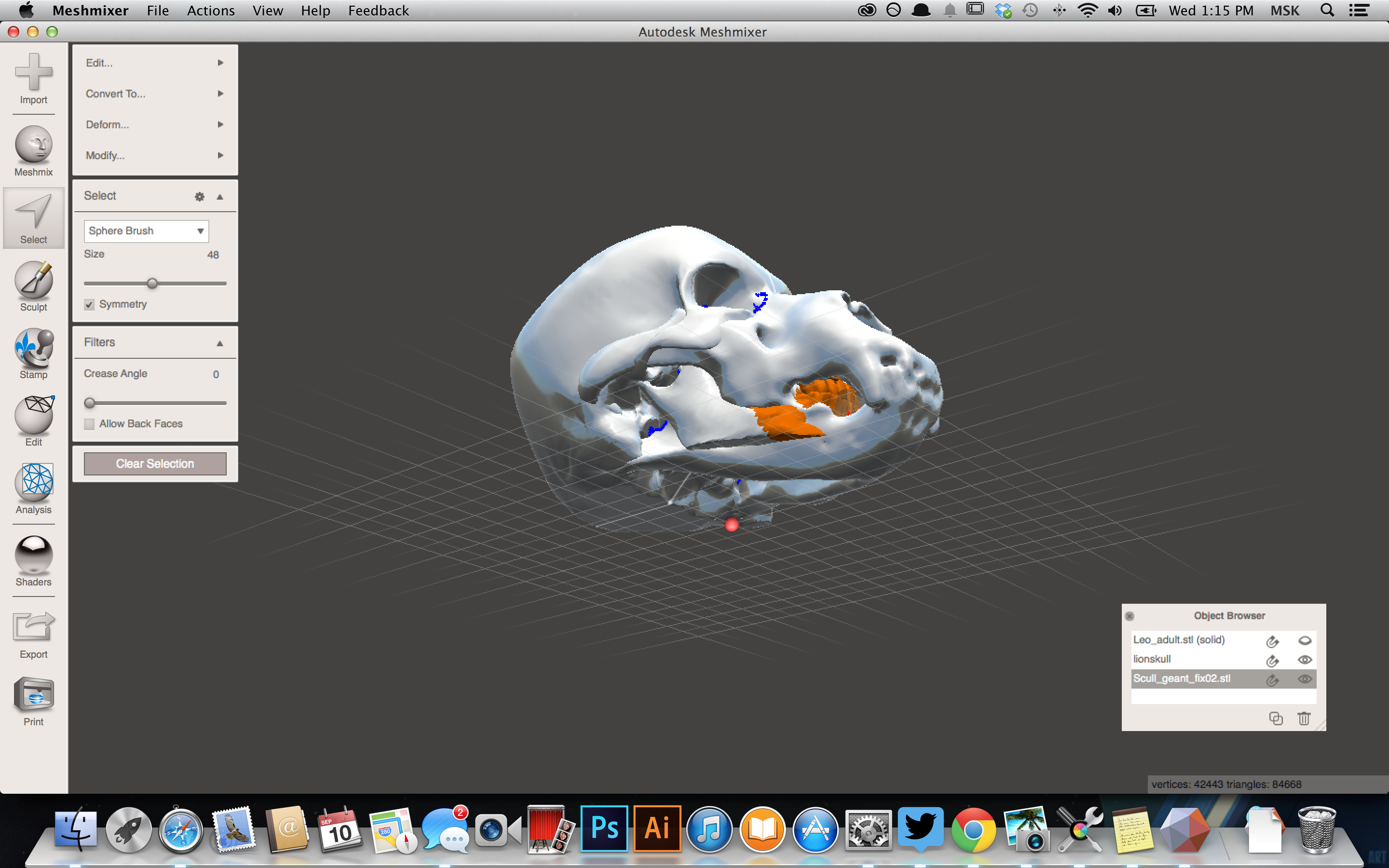
Task: Click link icon for Leo_adult.stl (solid)
Action: 1272,641
